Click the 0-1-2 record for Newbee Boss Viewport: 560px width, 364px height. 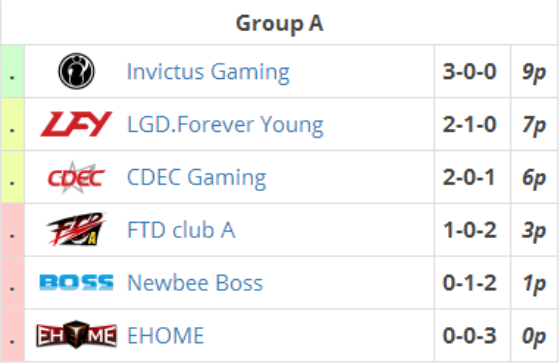[x=470, y=283]
